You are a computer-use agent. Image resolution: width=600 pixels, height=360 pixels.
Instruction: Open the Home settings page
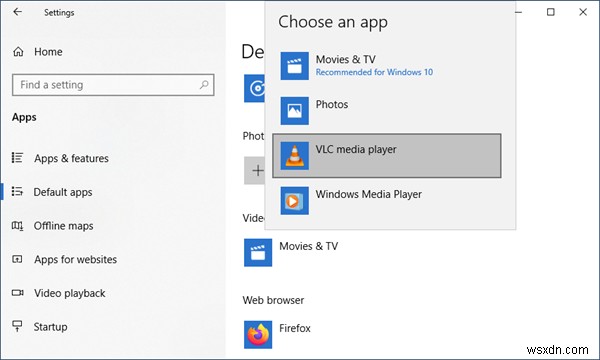(48, 52)
